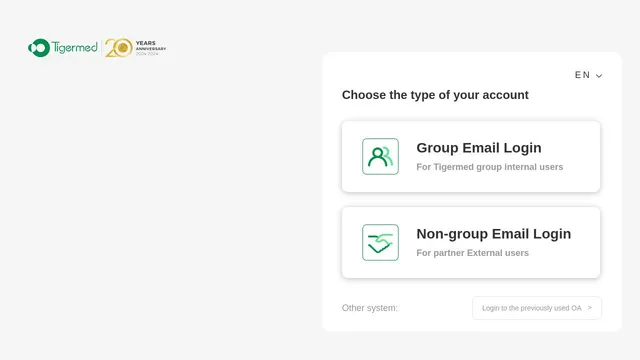Click the 'Other system:' label
The height and width of the screenshot is (360, 640).
[x=369, y=308]
